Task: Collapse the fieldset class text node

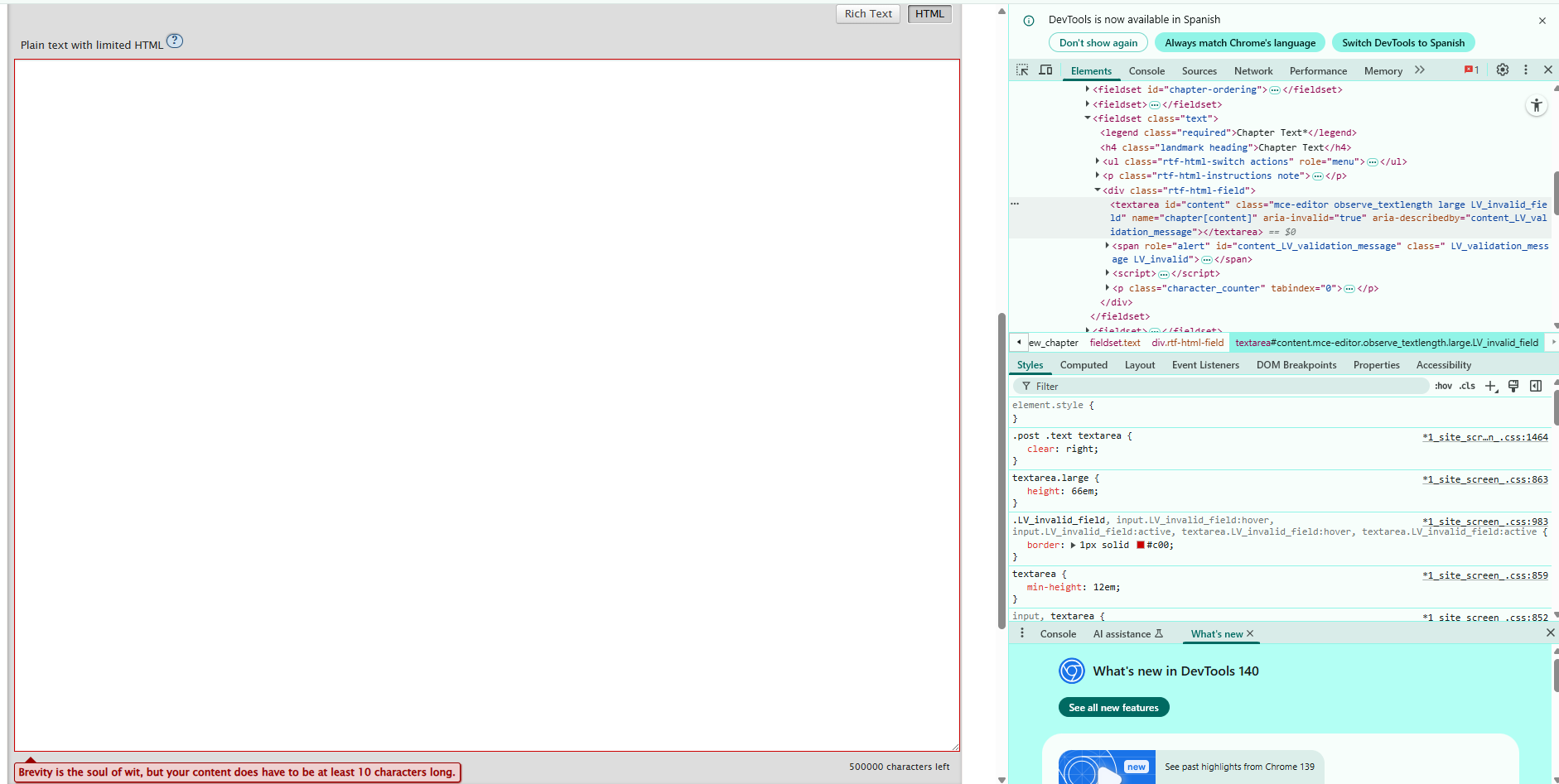Action: tap(1088, 118)
